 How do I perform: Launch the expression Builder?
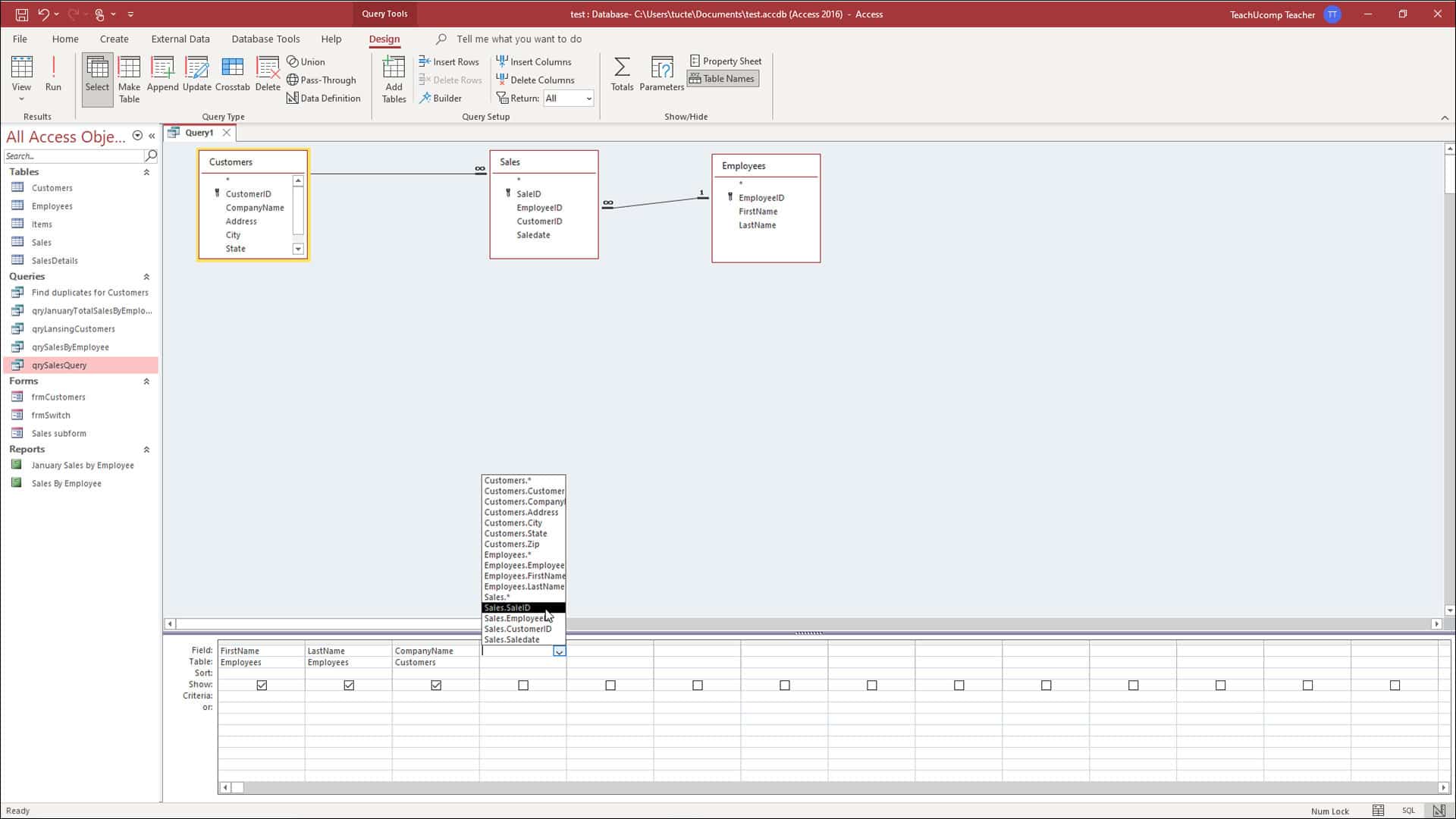point(441,98)
